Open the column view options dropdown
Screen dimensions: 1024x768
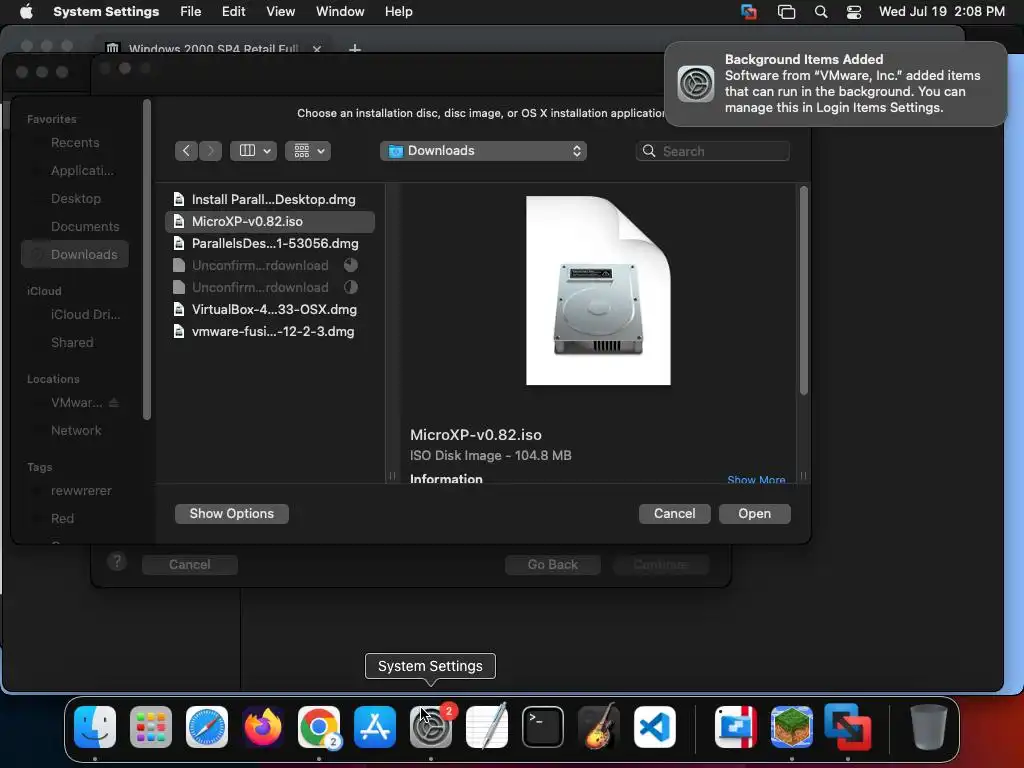[x=253, y=151]
